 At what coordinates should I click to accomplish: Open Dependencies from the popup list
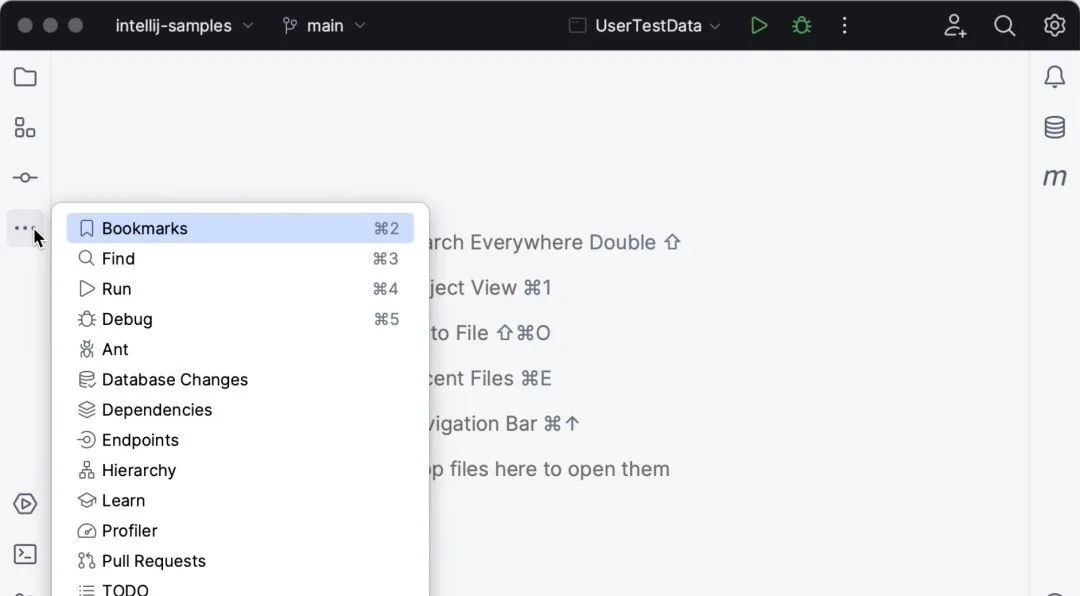240,410
